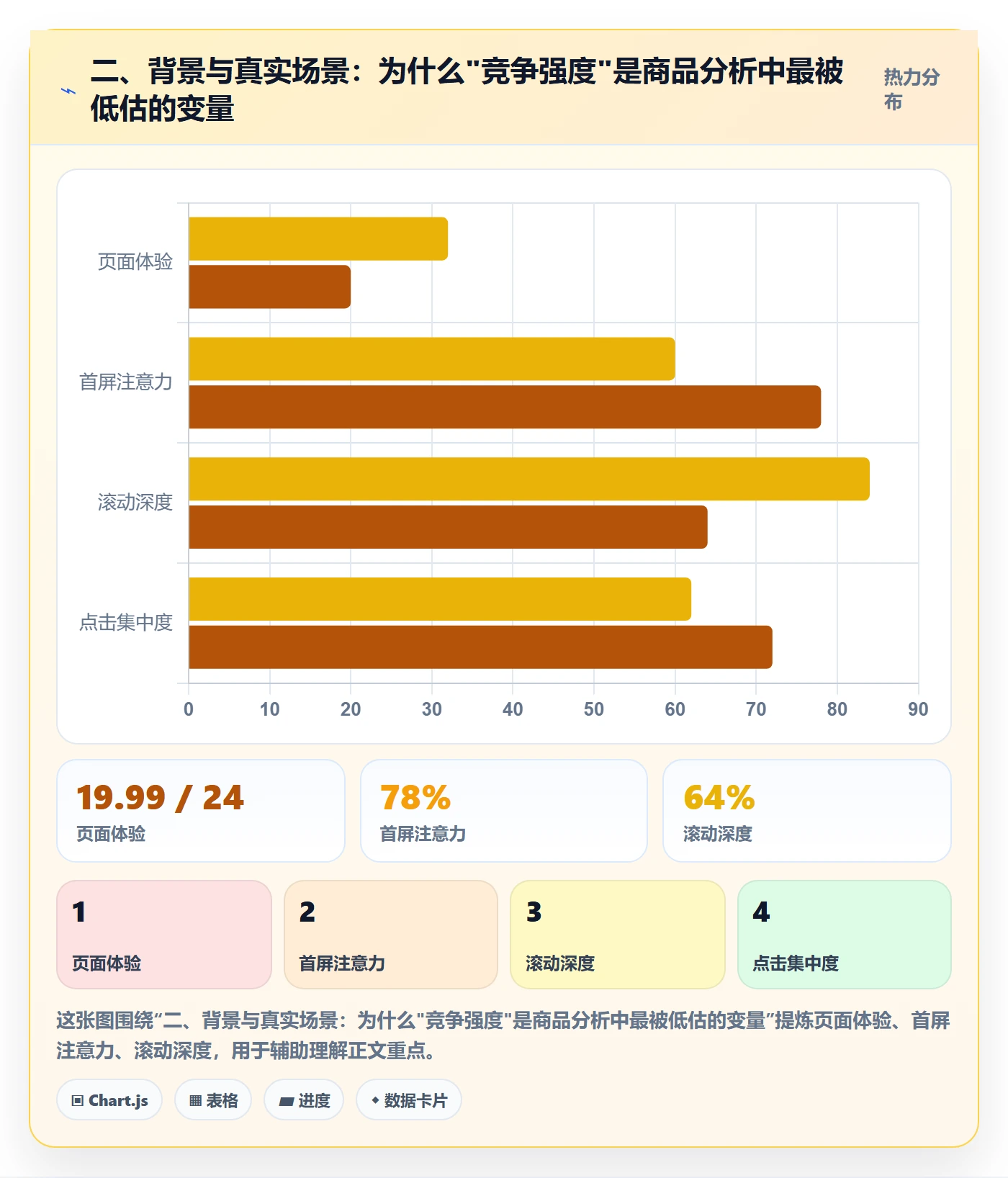
Task: Click the brown bar for 首屏注意力
Action: 505,407
